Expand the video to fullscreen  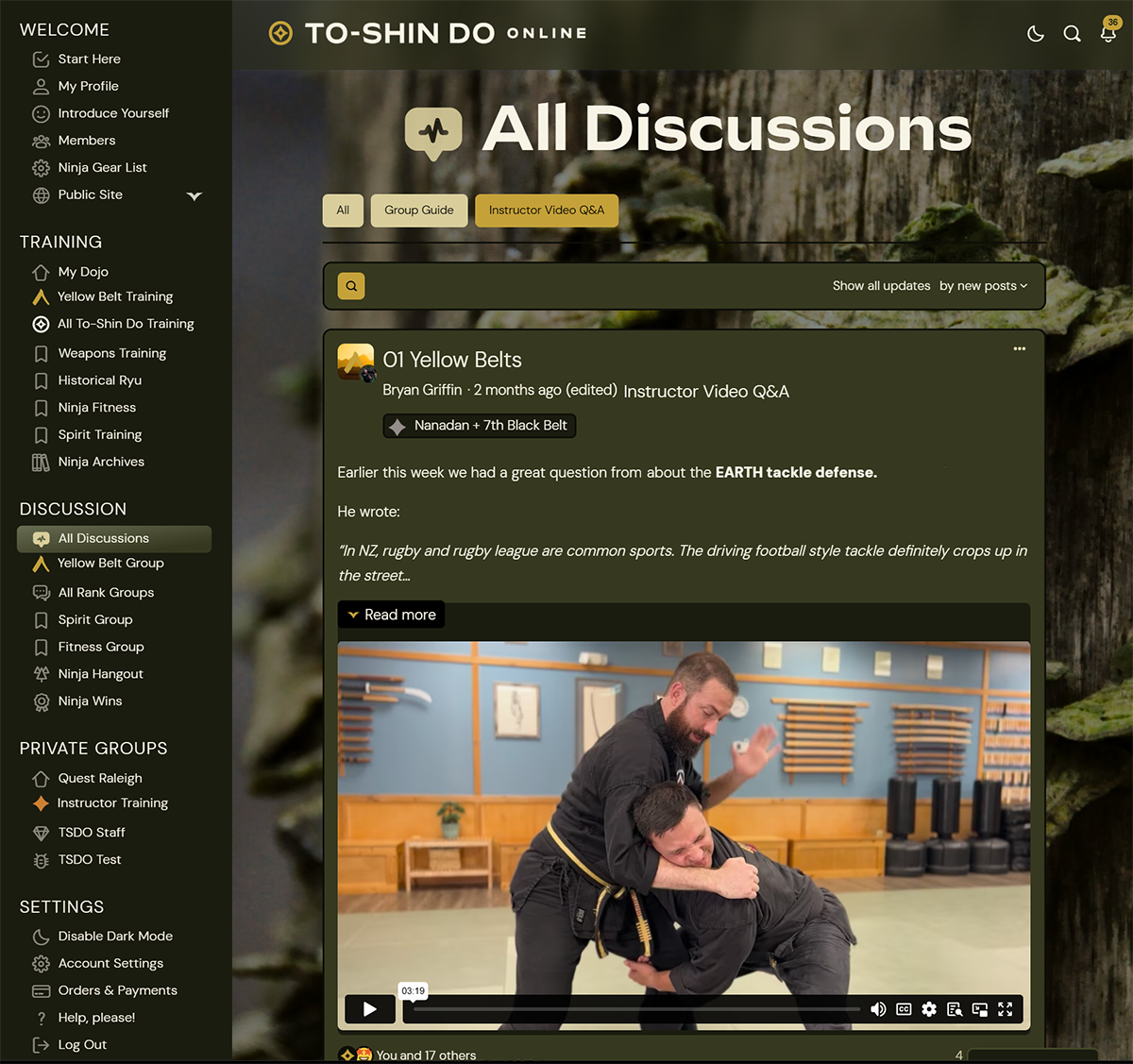pyautogui.click(x=1006, y=1009)
